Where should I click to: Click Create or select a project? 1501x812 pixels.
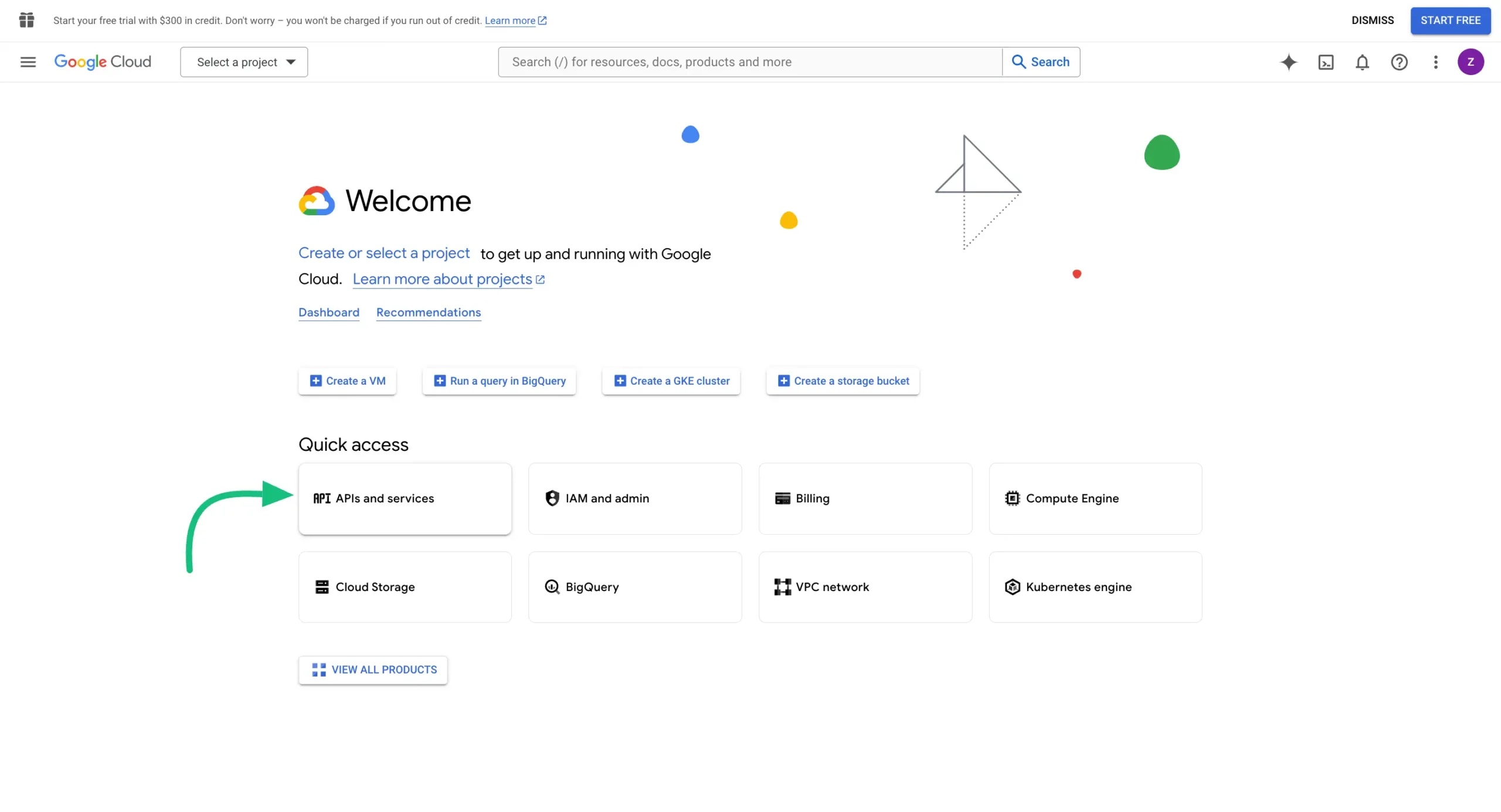(x=384, y=253)
